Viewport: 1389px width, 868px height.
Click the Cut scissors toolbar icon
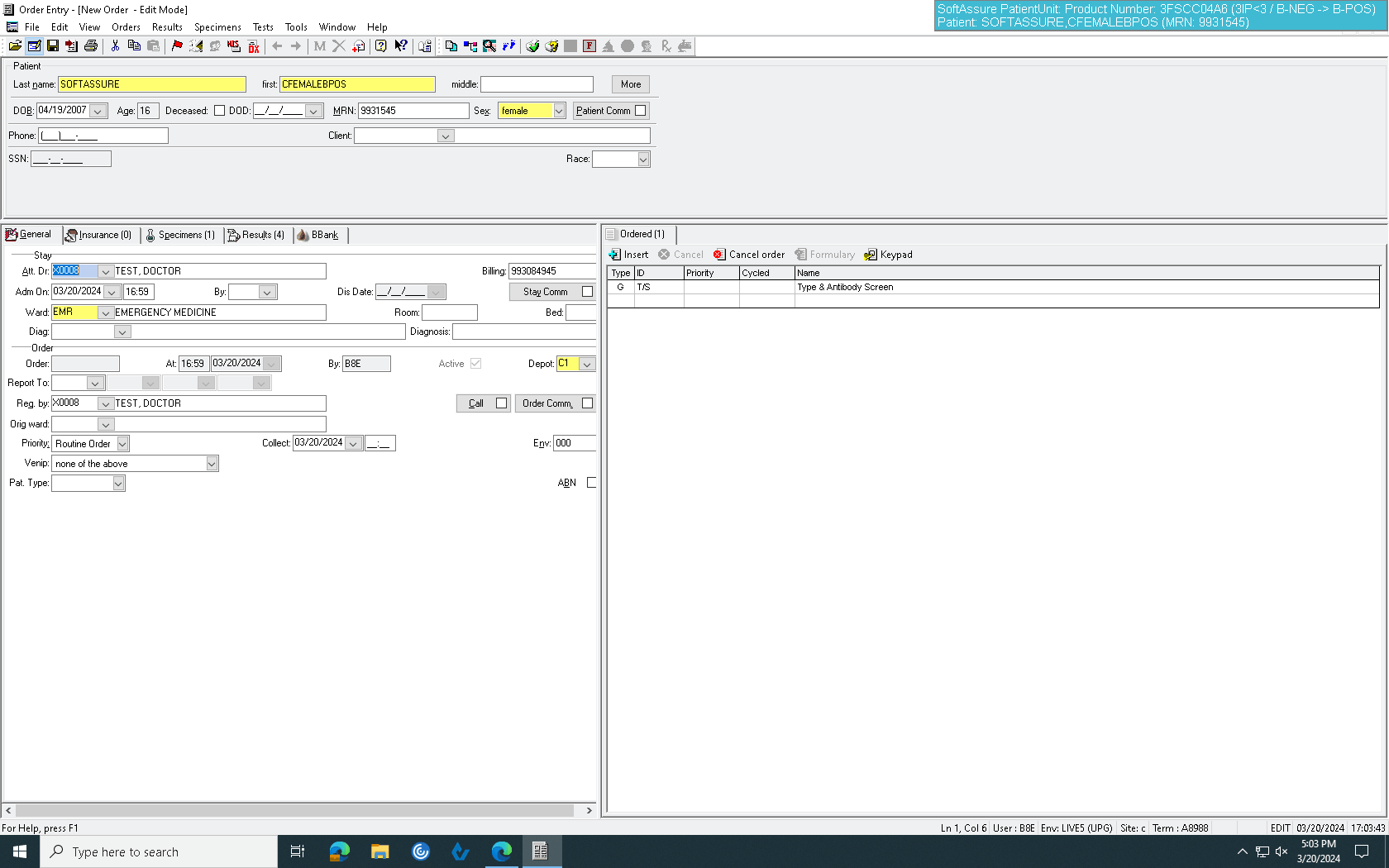click(x=115, y=46)
